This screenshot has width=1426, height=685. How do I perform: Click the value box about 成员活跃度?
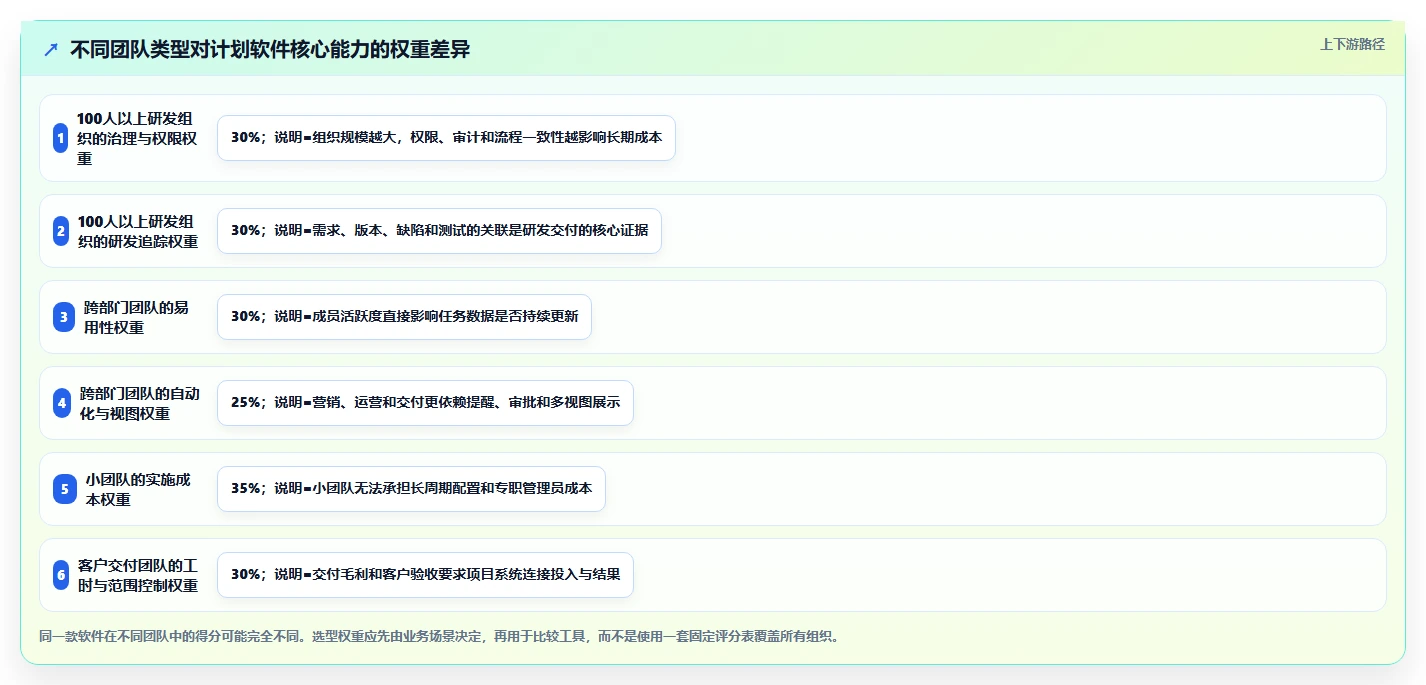(404, 317)
